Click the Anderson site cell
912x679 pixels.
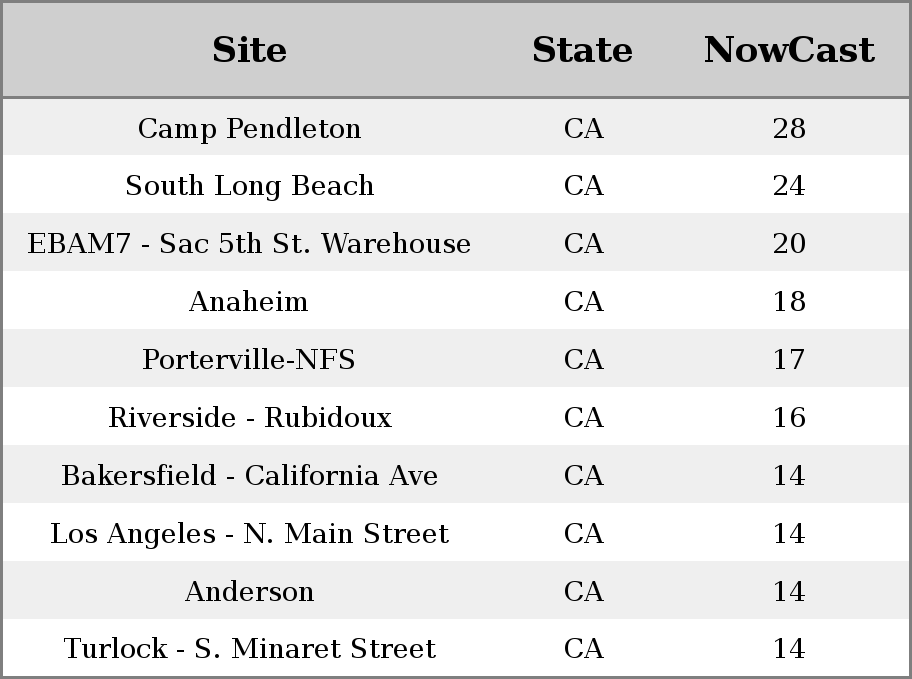(250, 592)
